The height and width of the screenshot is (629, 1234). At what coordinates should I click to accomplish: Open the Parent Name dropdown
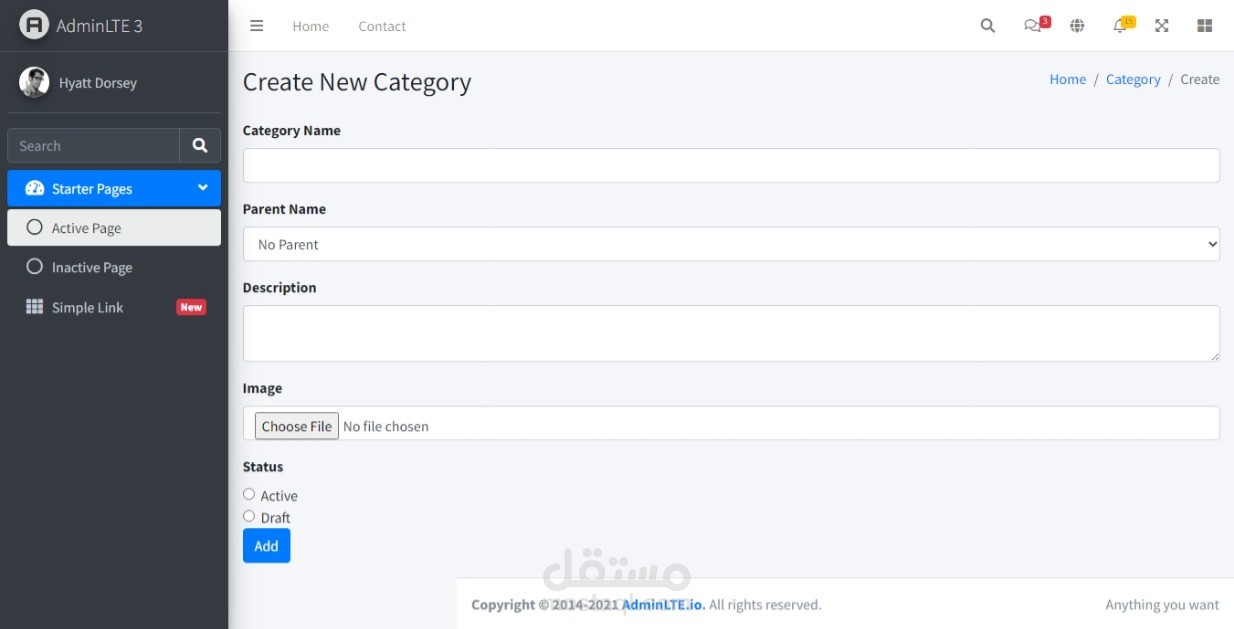[731, 244]
